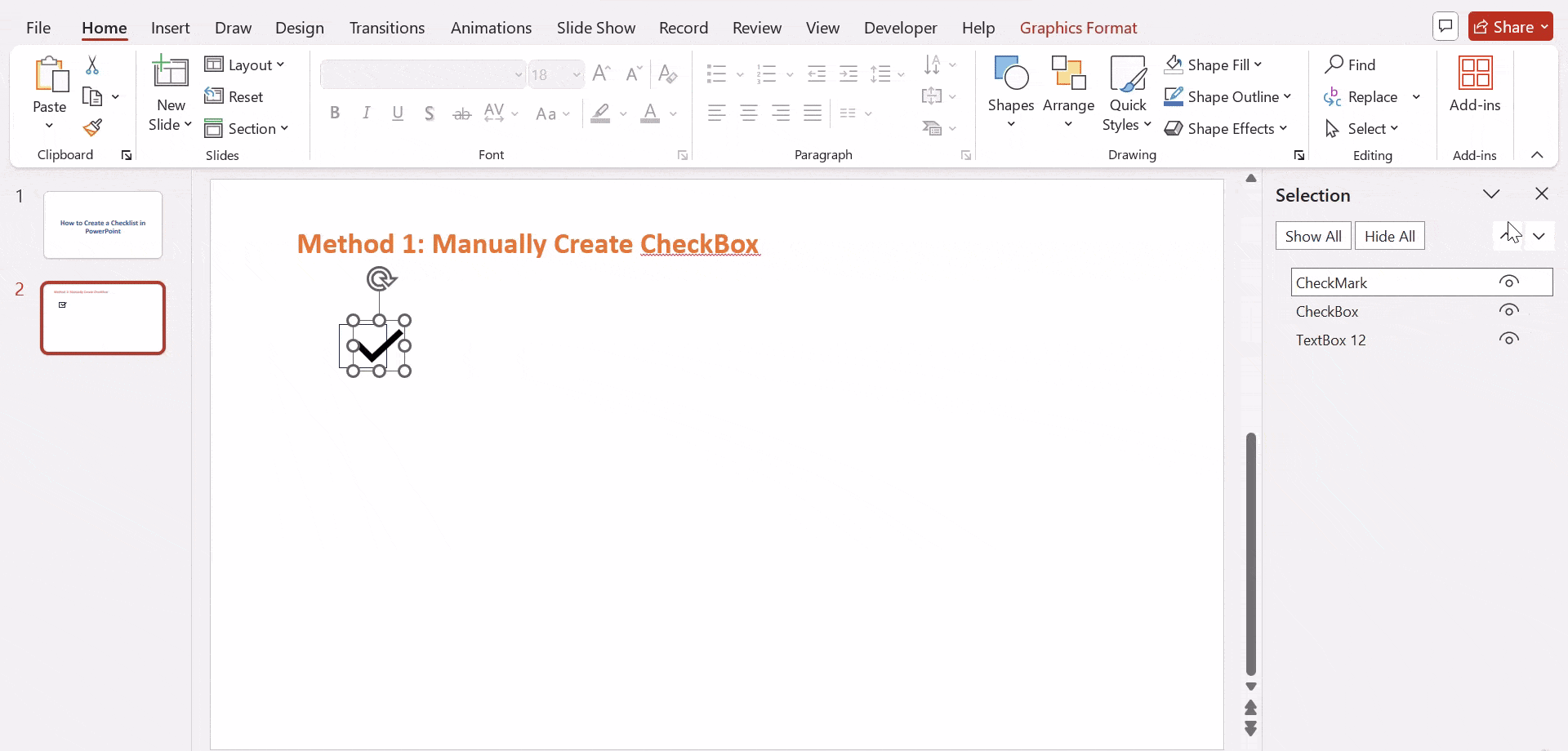
Task: Click the Shape Effects icon
Action: pyautogui.click(x=1174, y=128)
